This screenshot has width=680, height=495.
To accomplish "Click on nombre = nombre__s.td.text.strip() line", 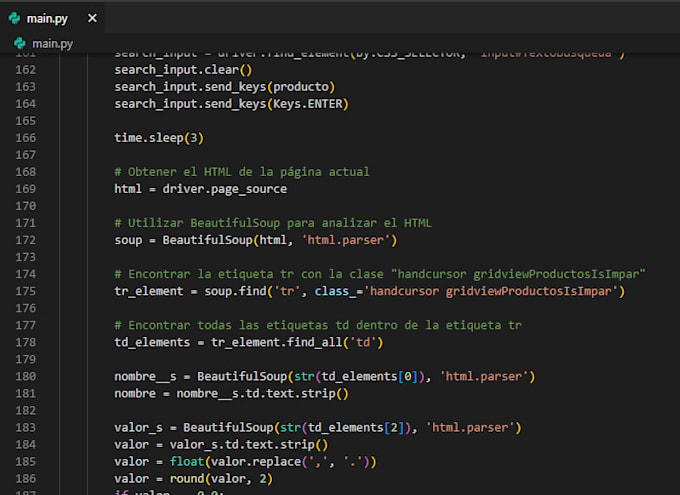I will [231, 393].
